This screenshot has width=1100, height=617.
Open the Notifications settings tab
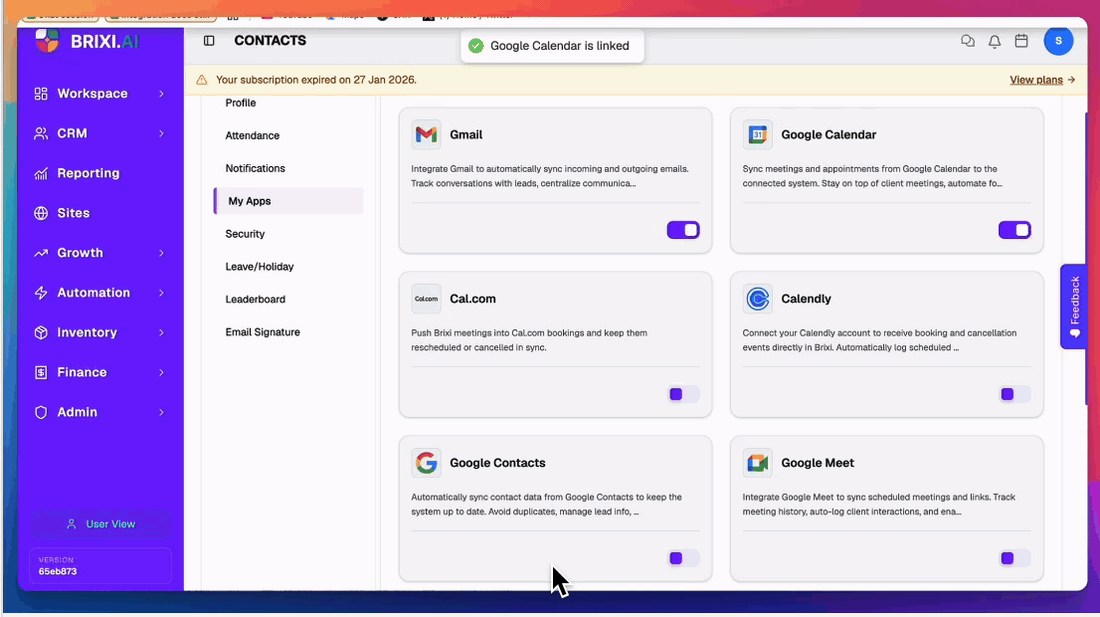click(x=255, y=168)
